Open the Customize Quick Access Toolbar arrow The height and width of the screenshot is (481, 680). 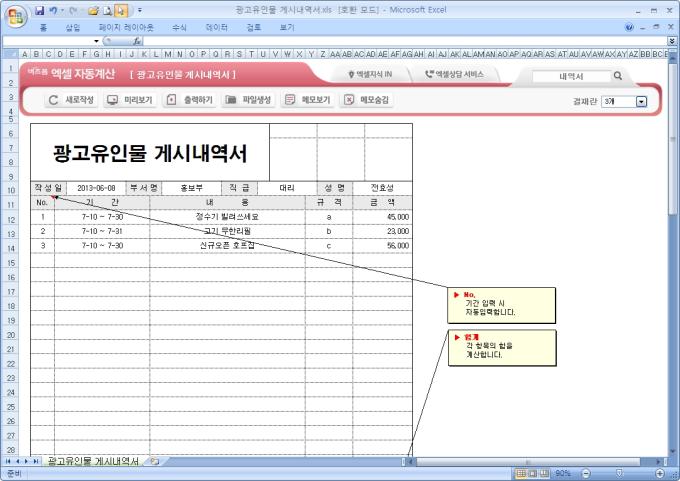pos(140,10)
